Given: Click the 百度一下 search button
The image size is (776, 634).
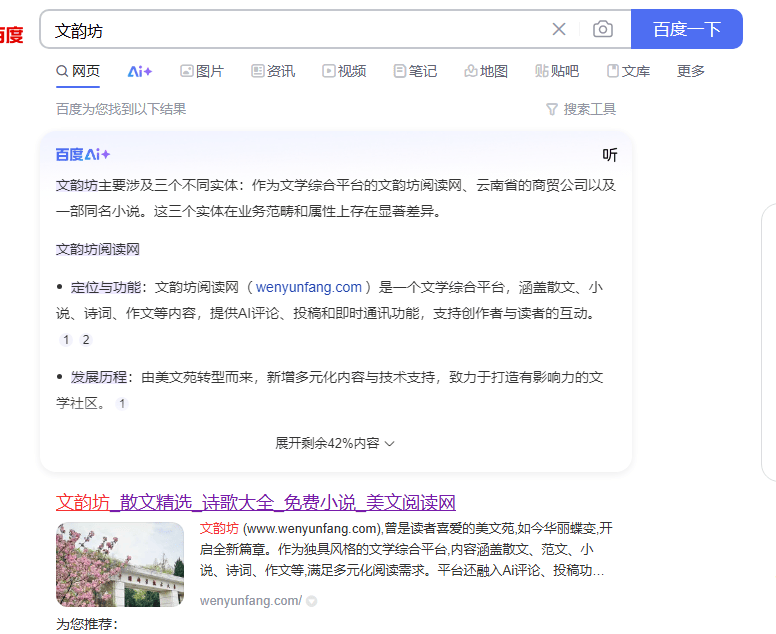Looking at the screenshot, I should click(686, 29).
